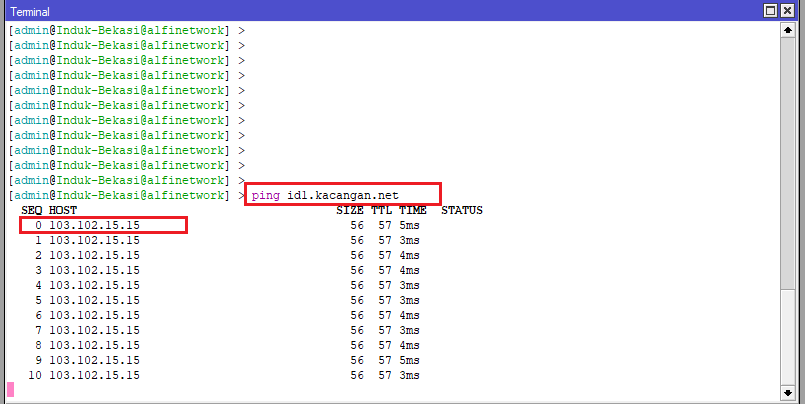Click the SIZE column header

(350, 211)
